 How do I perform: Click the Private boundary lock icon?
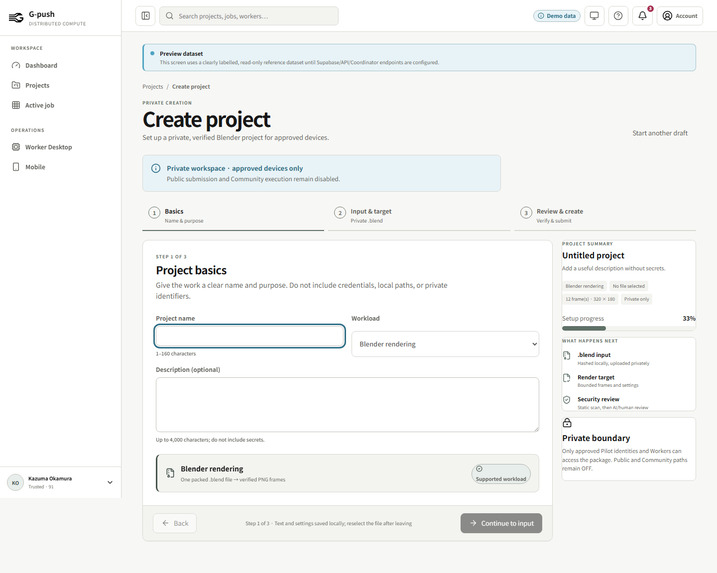[x=567, y=423]
